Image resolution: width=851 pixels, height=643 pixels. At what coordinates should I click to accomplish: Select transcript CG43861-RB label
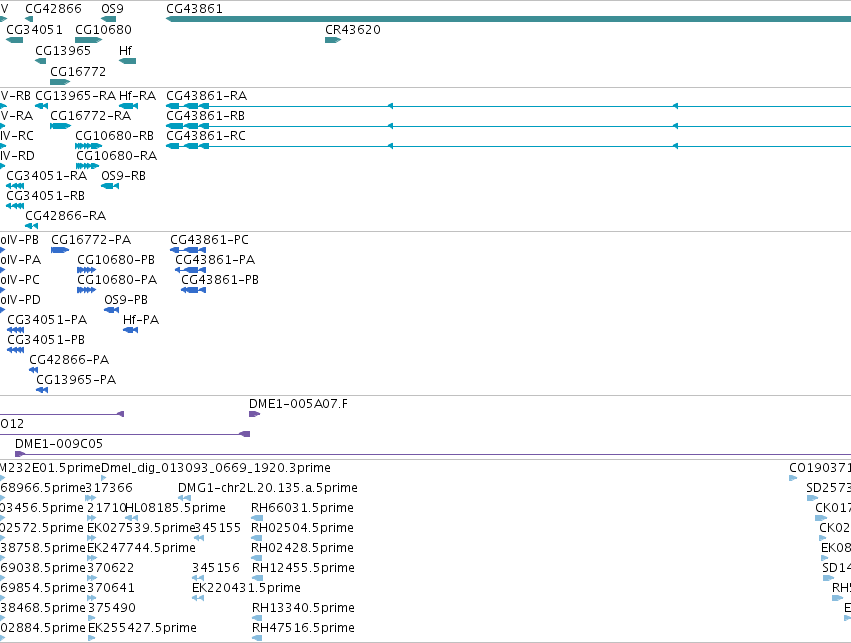(205, 116)
